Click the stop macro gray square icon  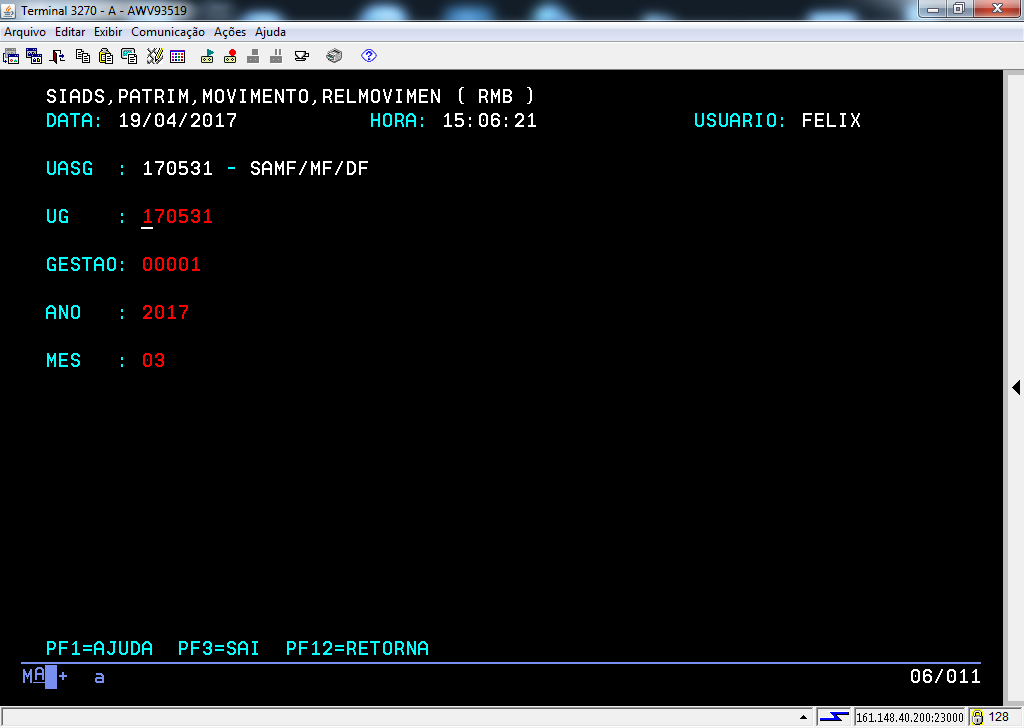pos(253,56)
